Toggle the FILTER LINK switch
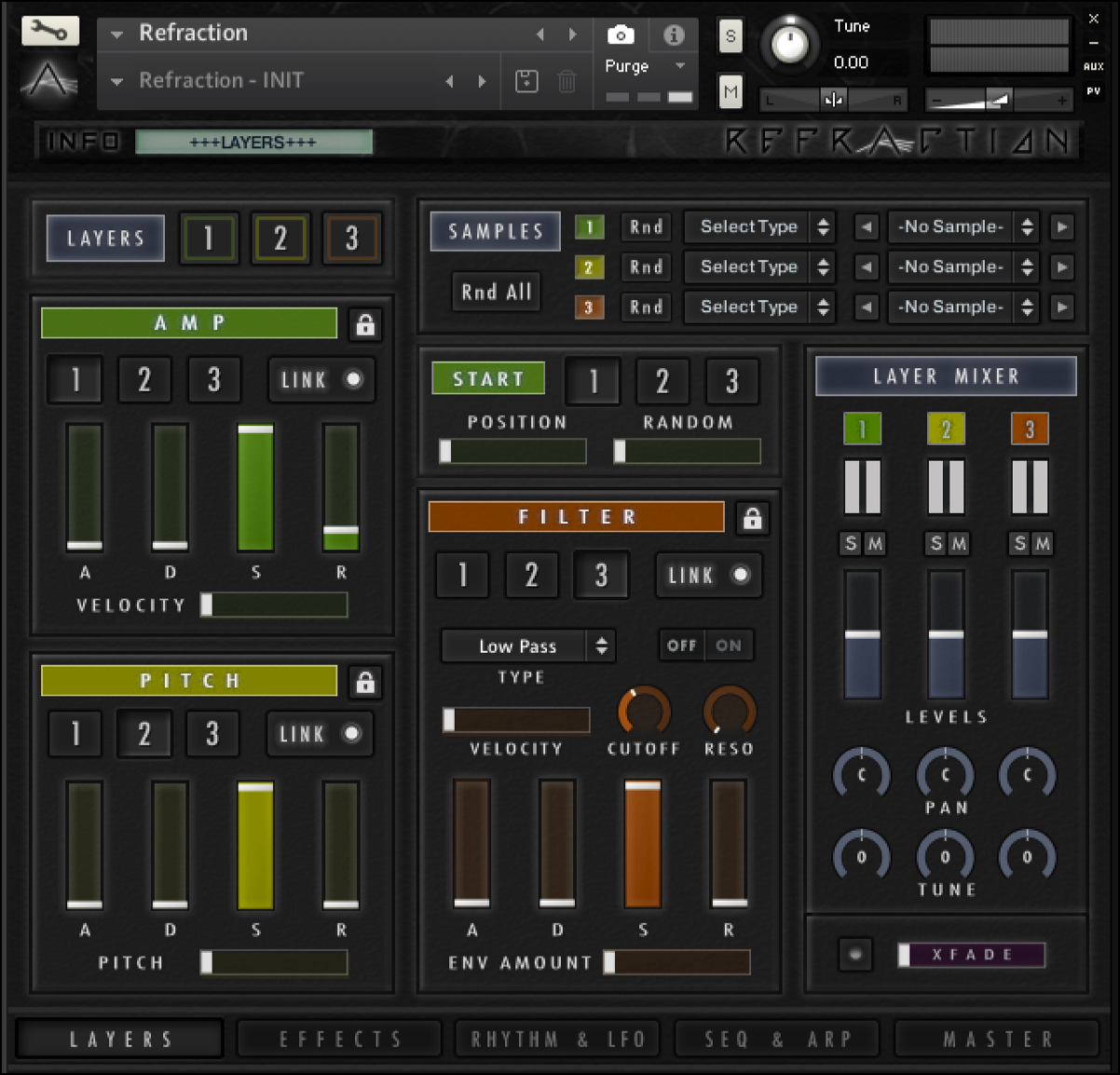 point(708,575)
